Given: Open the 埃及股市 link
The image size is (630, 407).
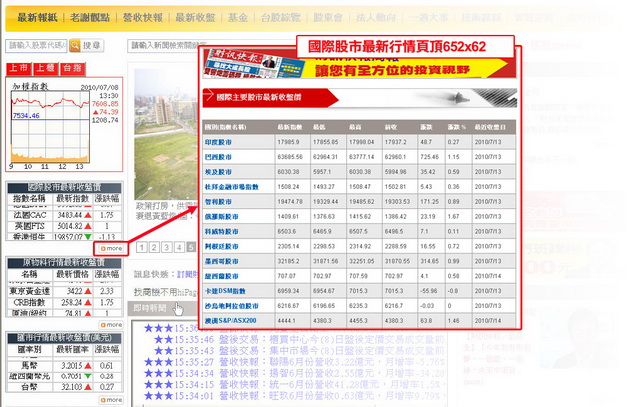Looking at the screenshot, I should 218,172.
